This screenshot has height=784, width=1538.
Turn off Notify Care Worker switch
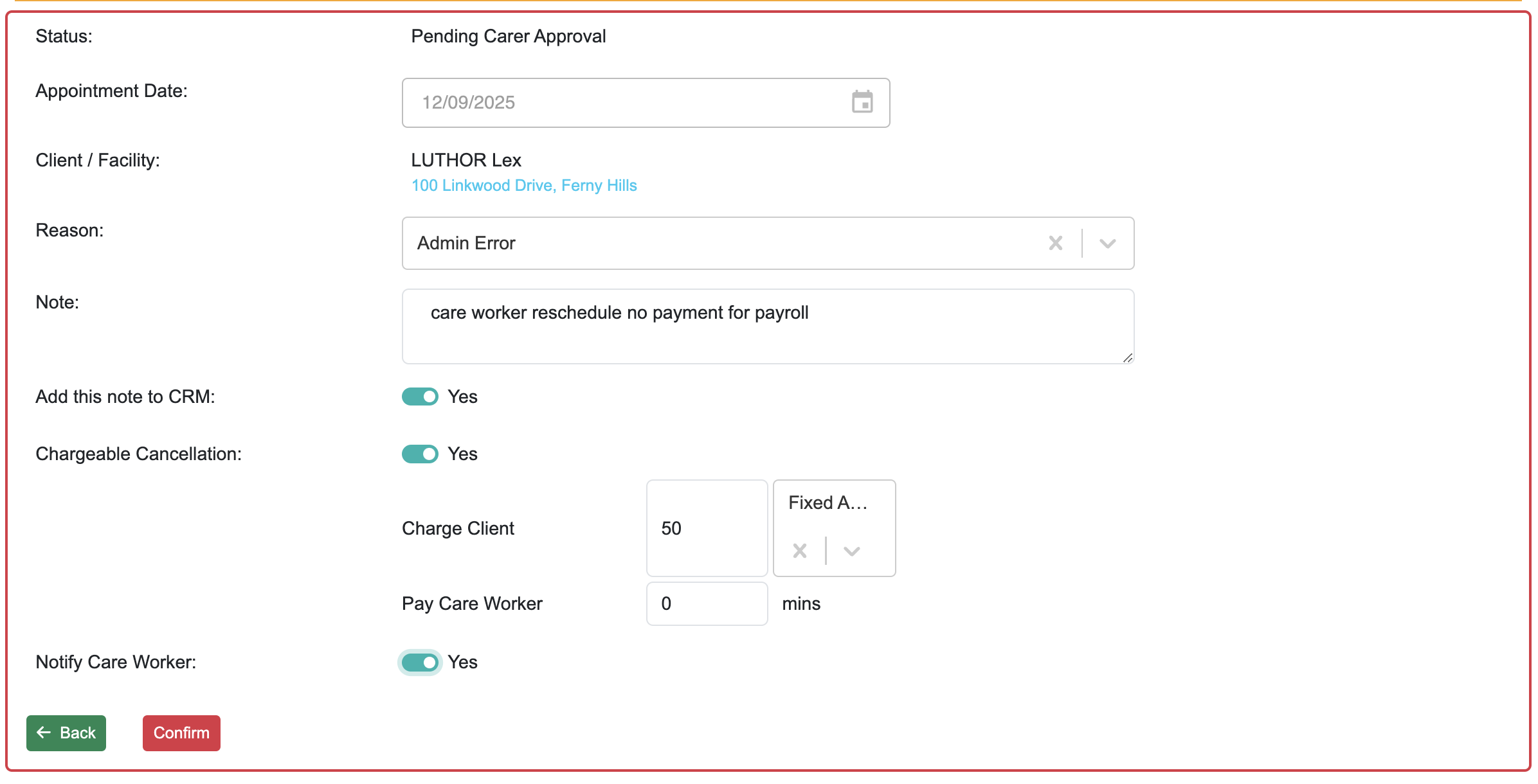420,662
